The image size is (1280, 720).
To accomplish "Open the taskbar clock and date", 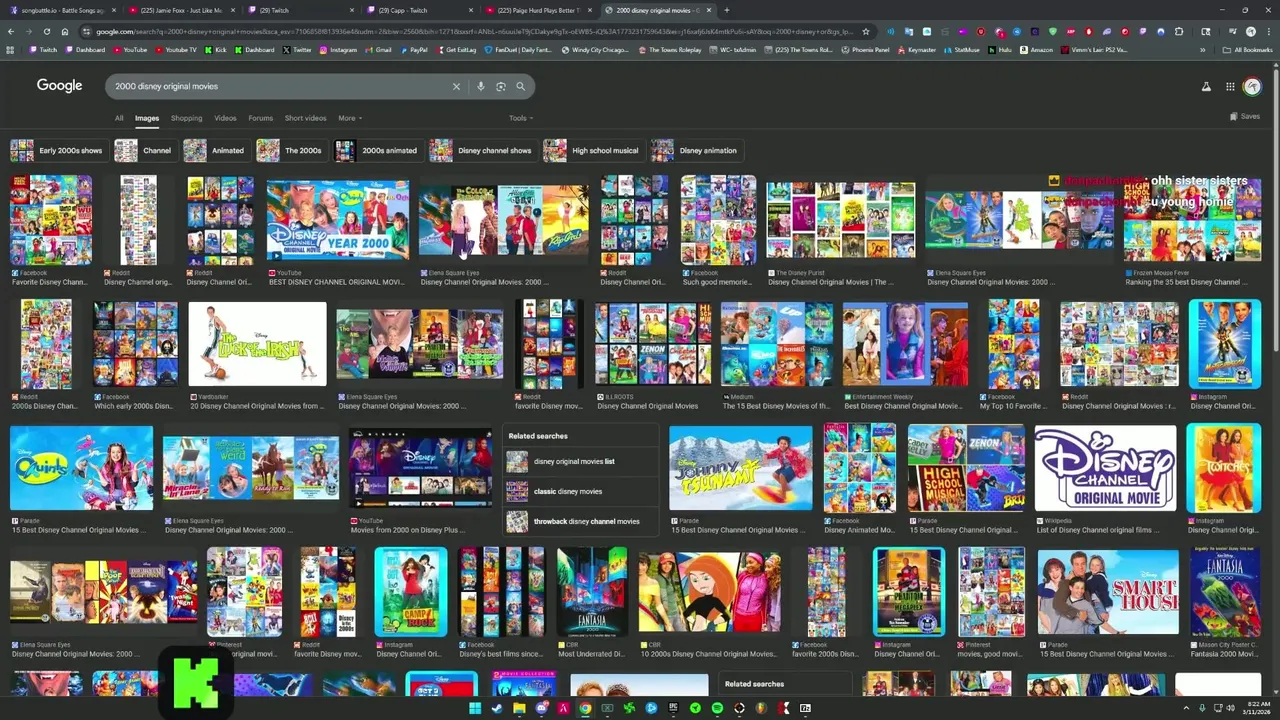I will coord(1256,708).
